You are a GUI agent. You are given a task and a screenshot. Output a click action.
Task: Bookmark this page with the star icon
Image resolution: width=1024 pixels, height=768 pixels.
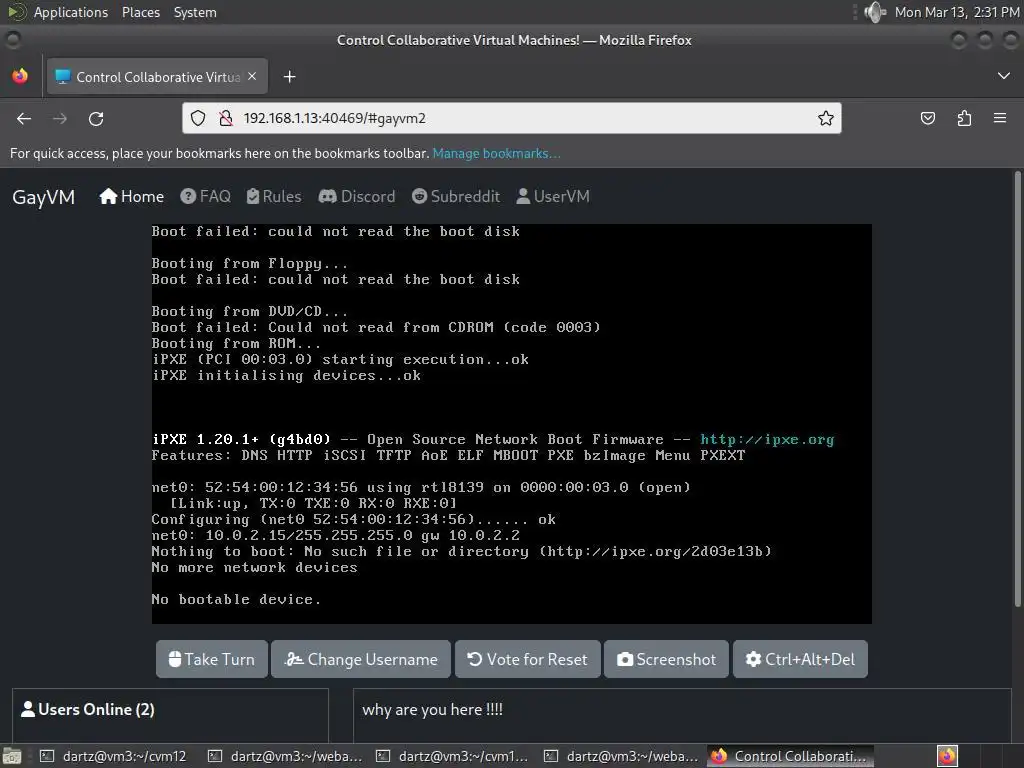825,118
